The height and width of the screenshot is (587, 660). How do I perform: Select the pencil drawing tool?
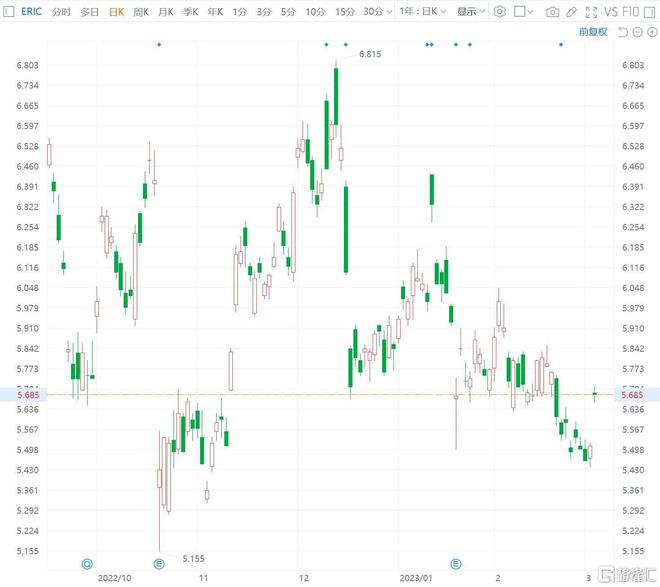572,12
